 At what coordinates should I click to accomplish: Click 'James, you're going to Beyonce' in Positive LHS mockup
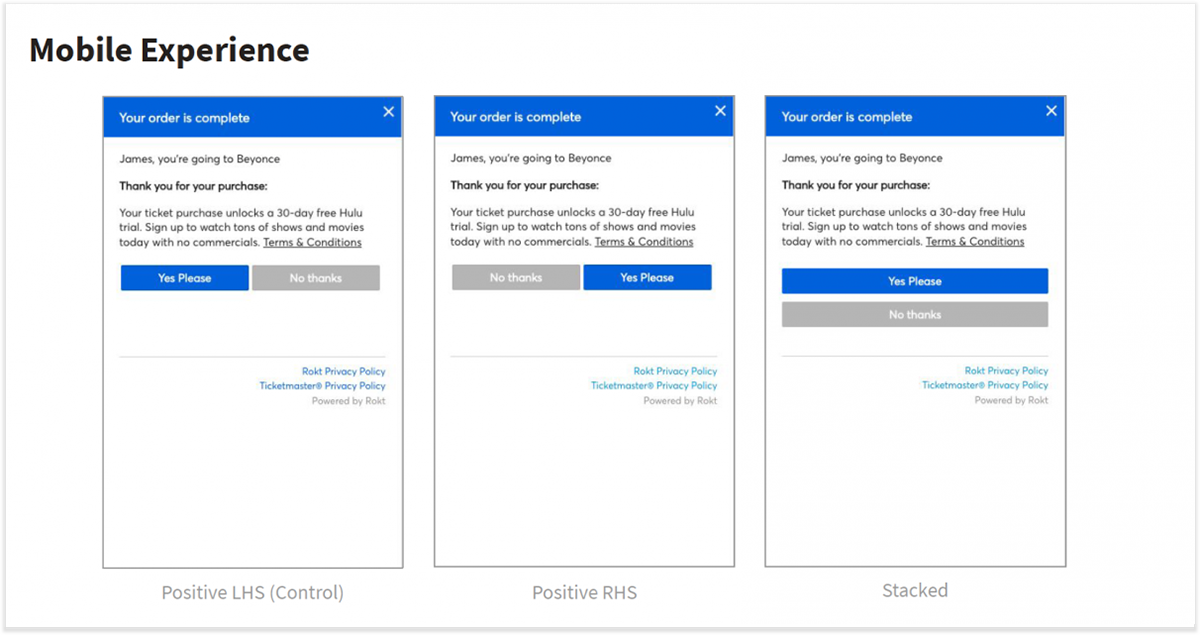tap(200, 159)
